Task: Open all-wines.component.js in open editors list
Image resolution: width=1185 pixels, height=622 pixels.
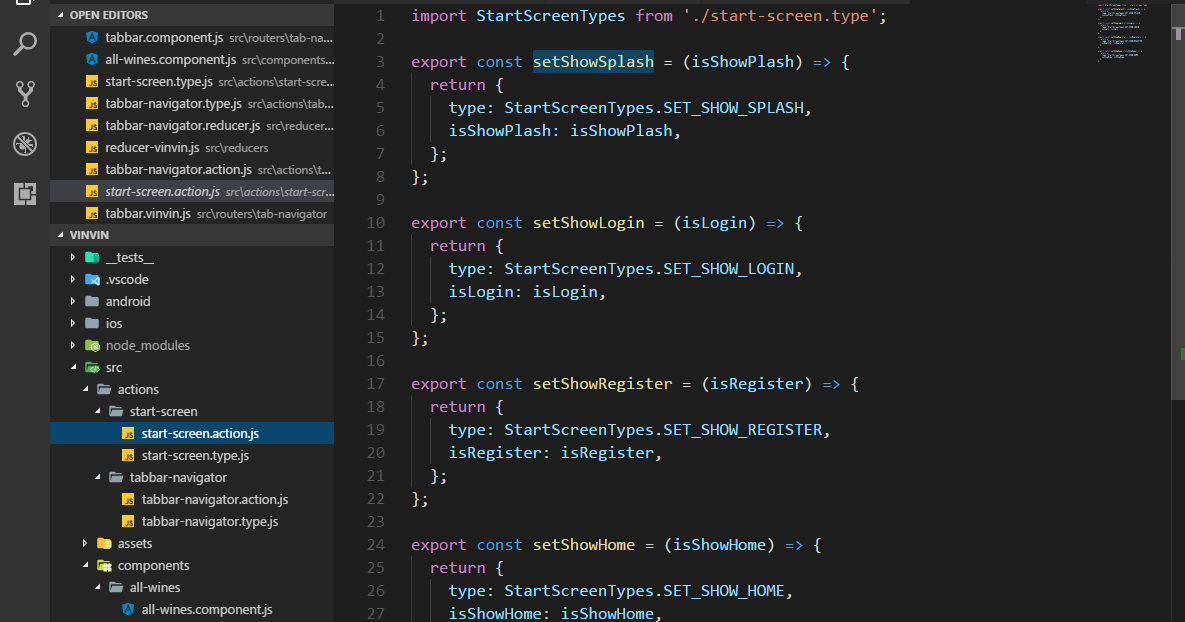Action: pyautogui.click(x=192, y=59)
